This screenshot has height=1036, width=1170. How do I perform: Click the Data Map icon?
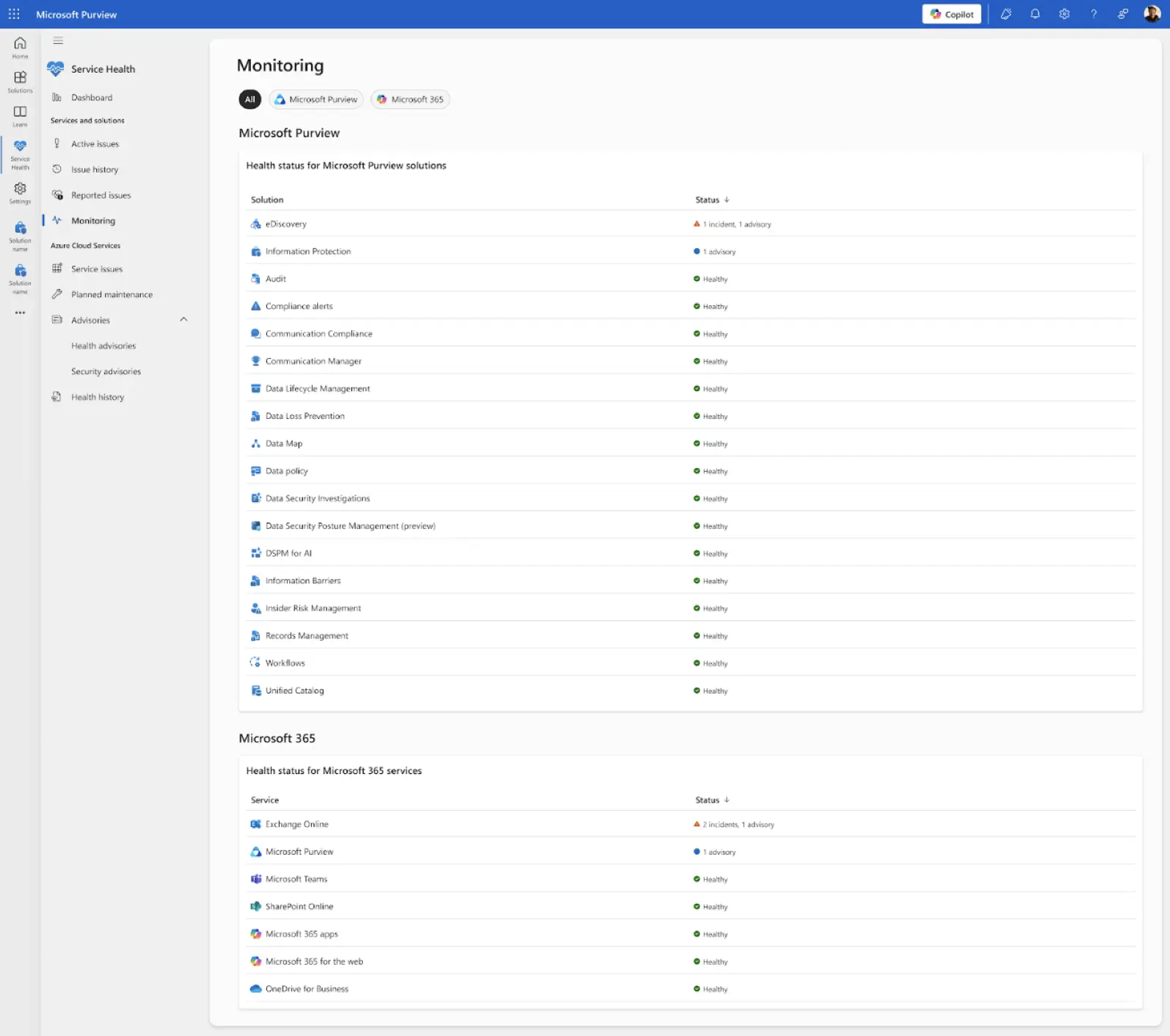pos(255,443)
